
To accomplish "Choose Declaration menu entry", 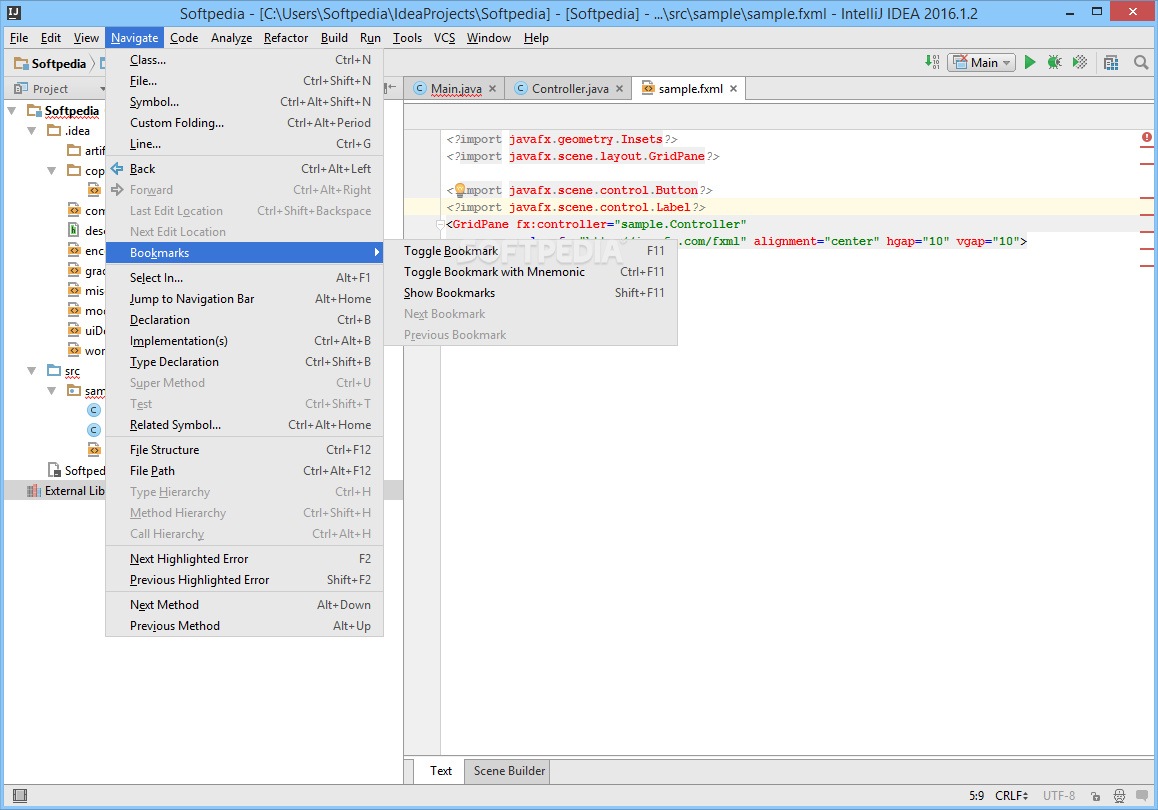I will [x=245, y=320].
